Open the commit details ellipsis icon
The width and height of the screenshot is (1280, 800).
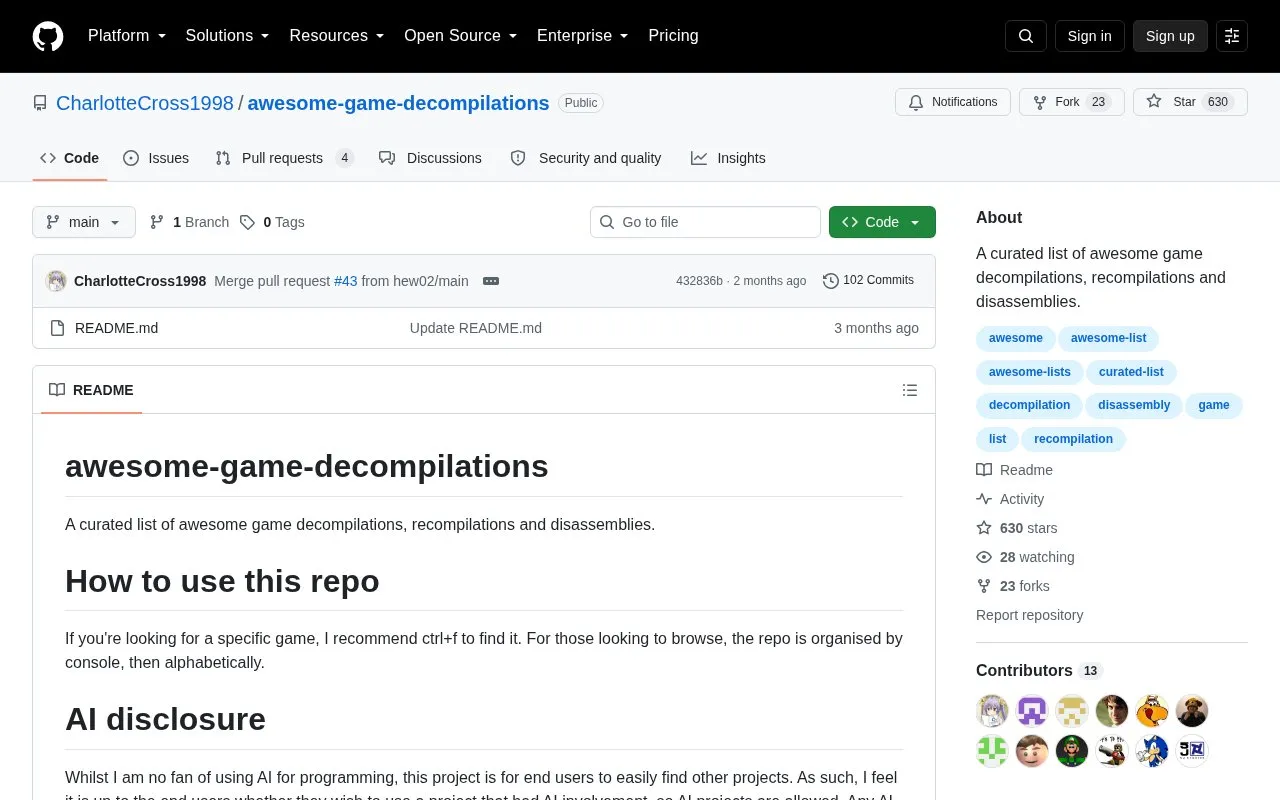pyautogui.click(x=491, y=281)
